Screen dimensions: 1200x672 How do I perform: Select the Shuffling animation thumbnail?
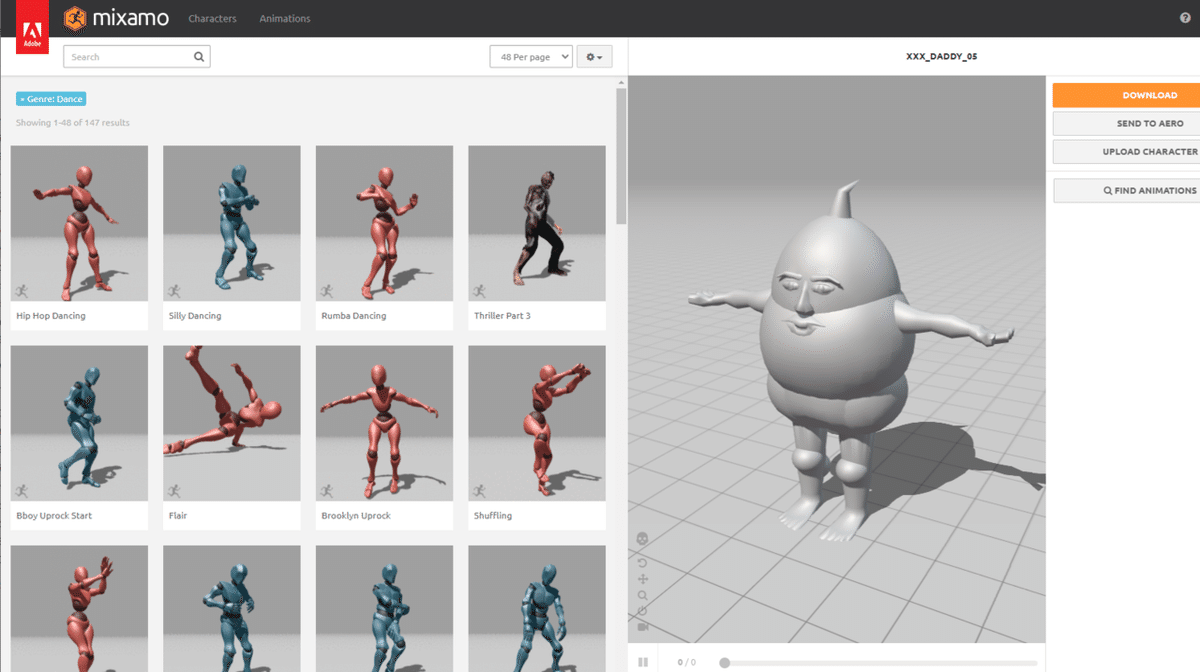coord(537,423)
